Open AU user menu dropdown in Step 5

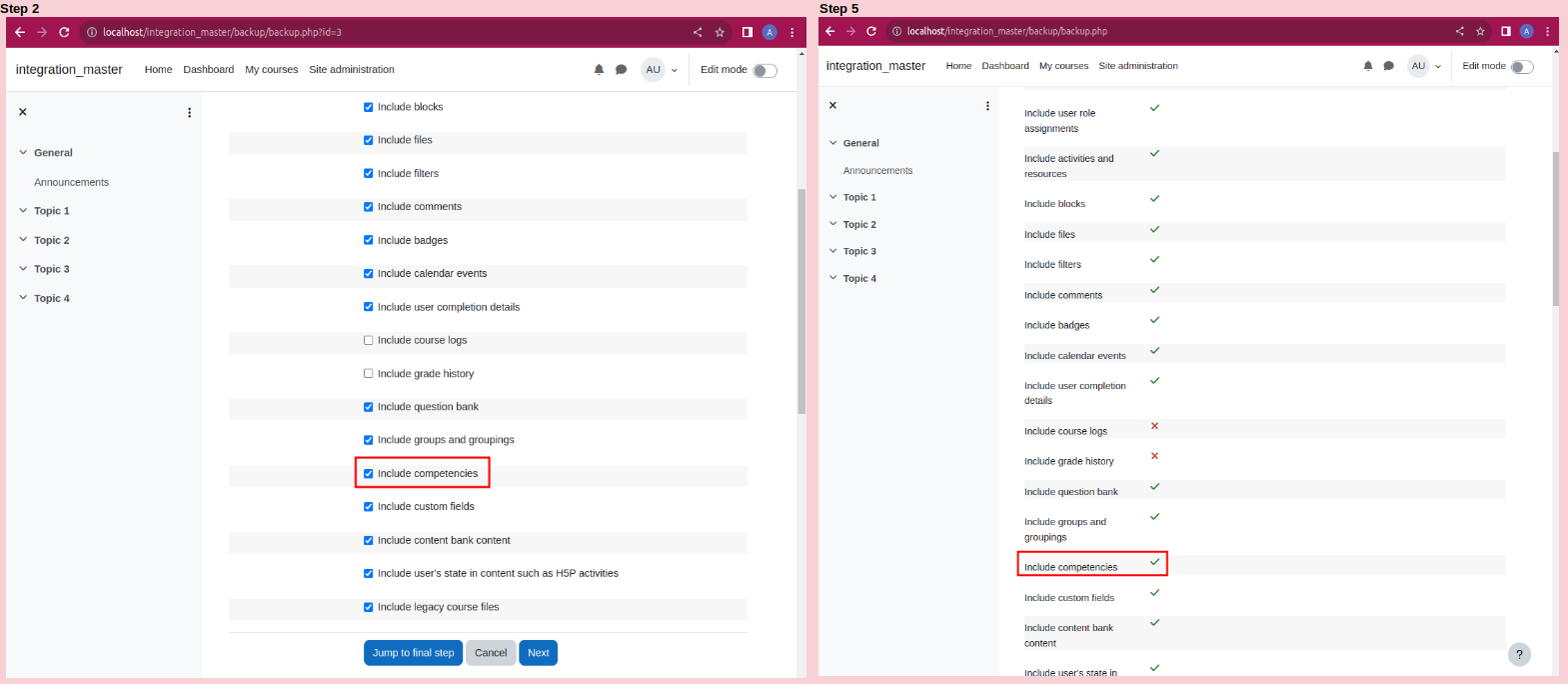(1425, 66)
